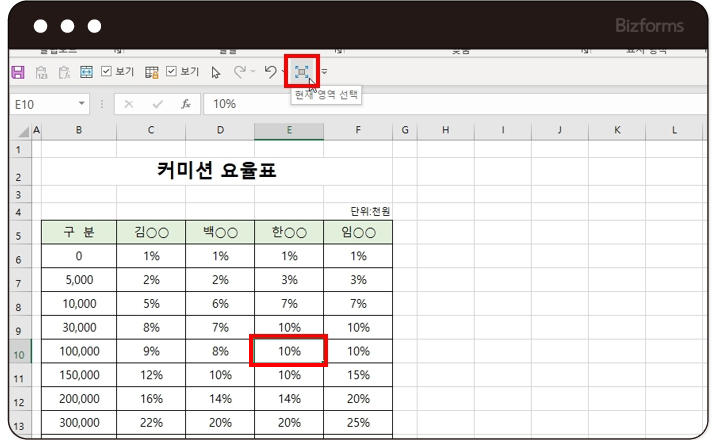715x440 pixels.
Task: Click the Select All corner triangle
Action: pyautogui.click(x=23, y=131)
